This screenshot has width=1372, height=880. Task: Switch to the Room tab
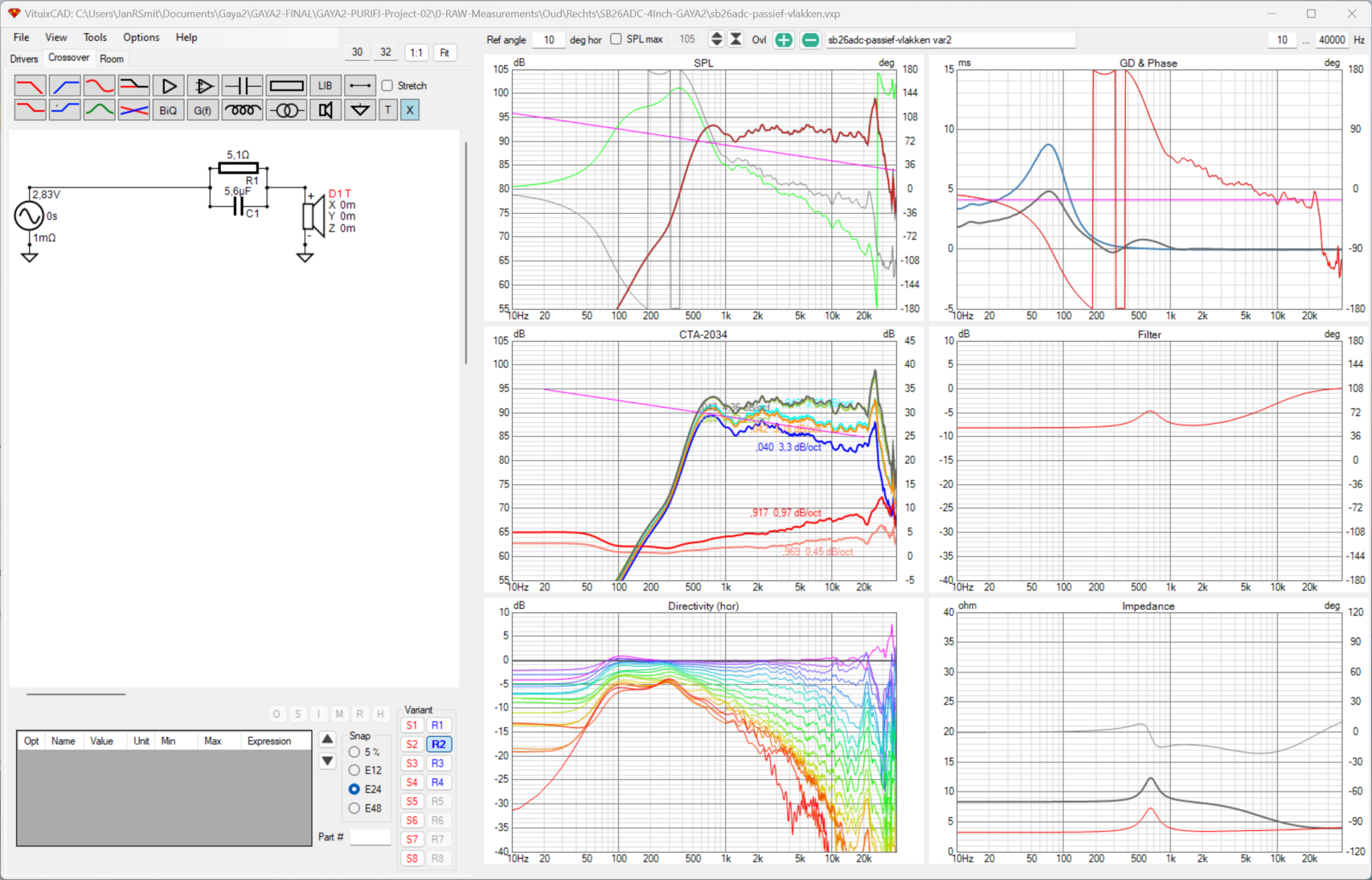tap(112, 59)
